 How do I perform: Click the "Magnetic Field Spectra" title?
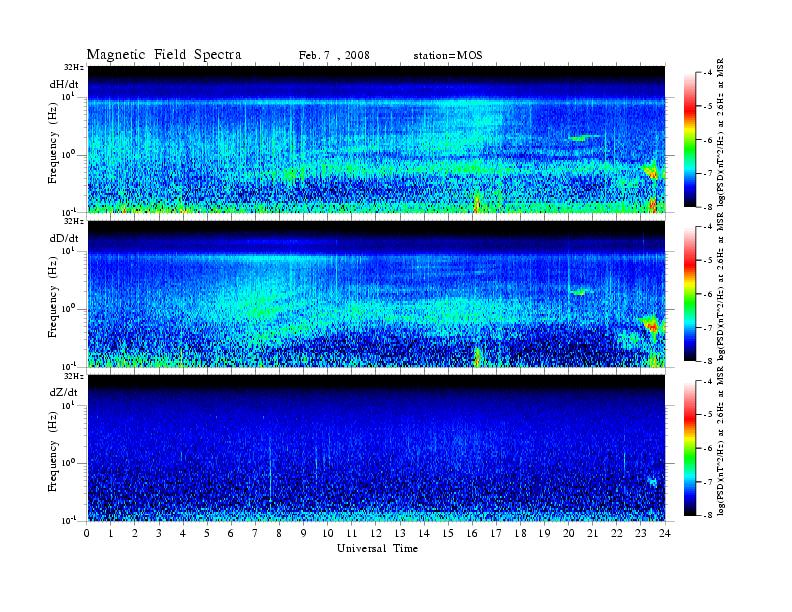164,55
